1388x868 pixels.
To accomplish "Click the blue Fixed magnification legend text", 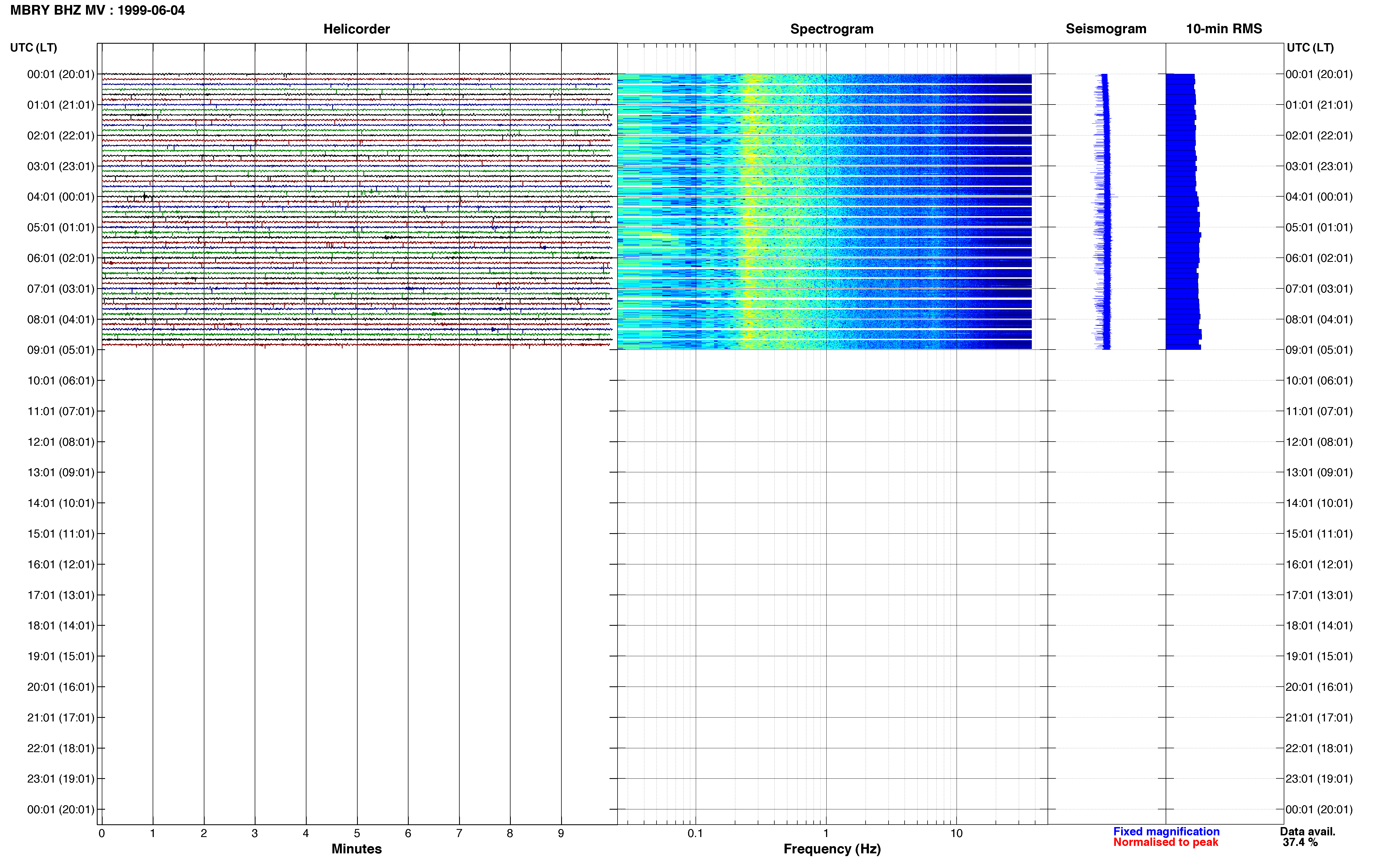I will coord(1166,832).
